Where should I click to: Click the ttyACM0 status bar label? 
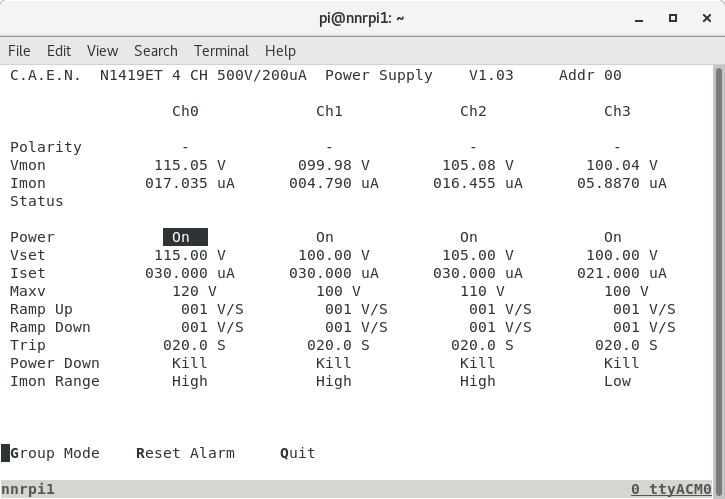coord(671,489)
